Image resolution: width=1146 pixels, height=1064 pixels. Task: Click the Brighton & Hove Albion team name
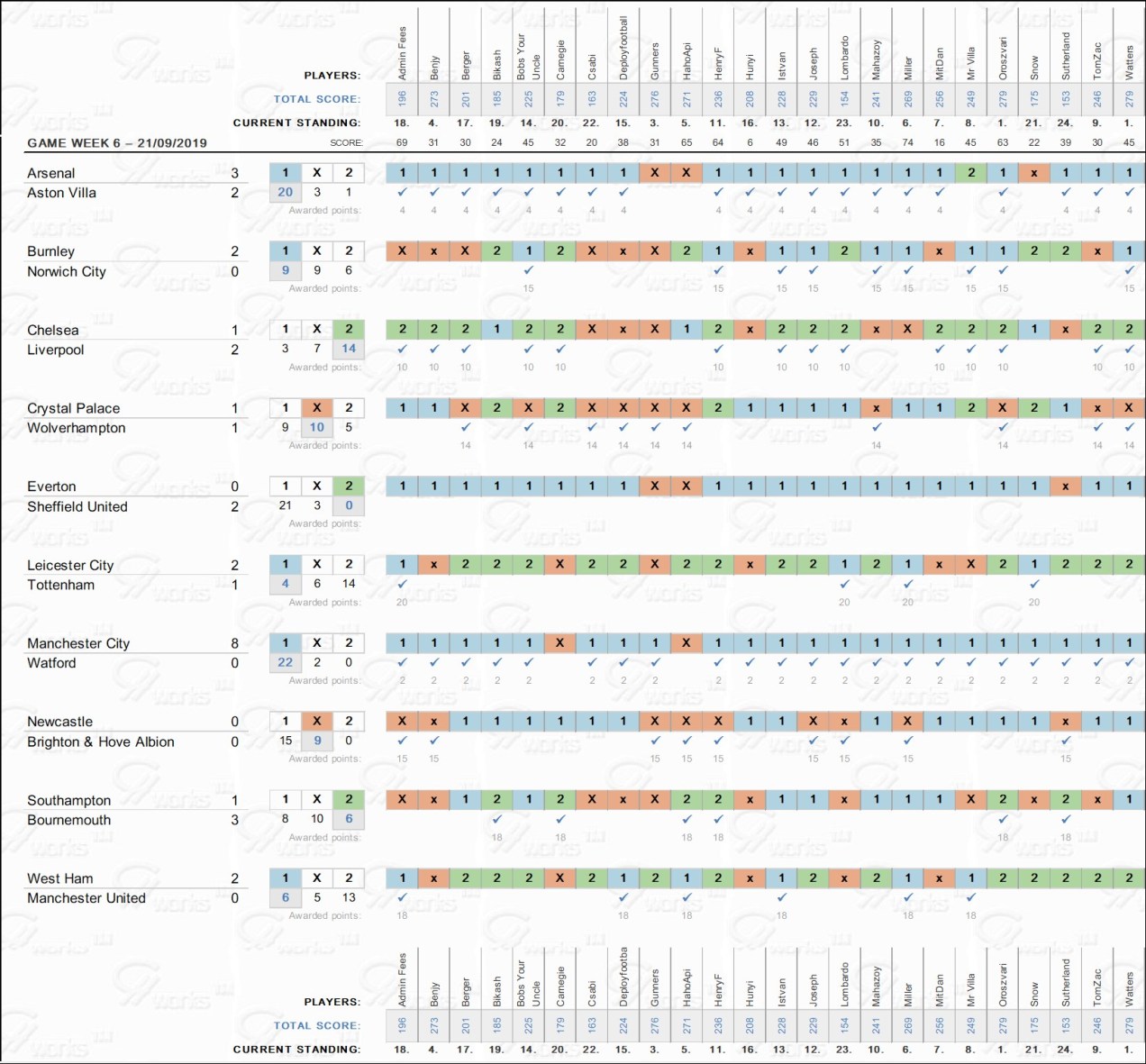[x=101, y=741]
